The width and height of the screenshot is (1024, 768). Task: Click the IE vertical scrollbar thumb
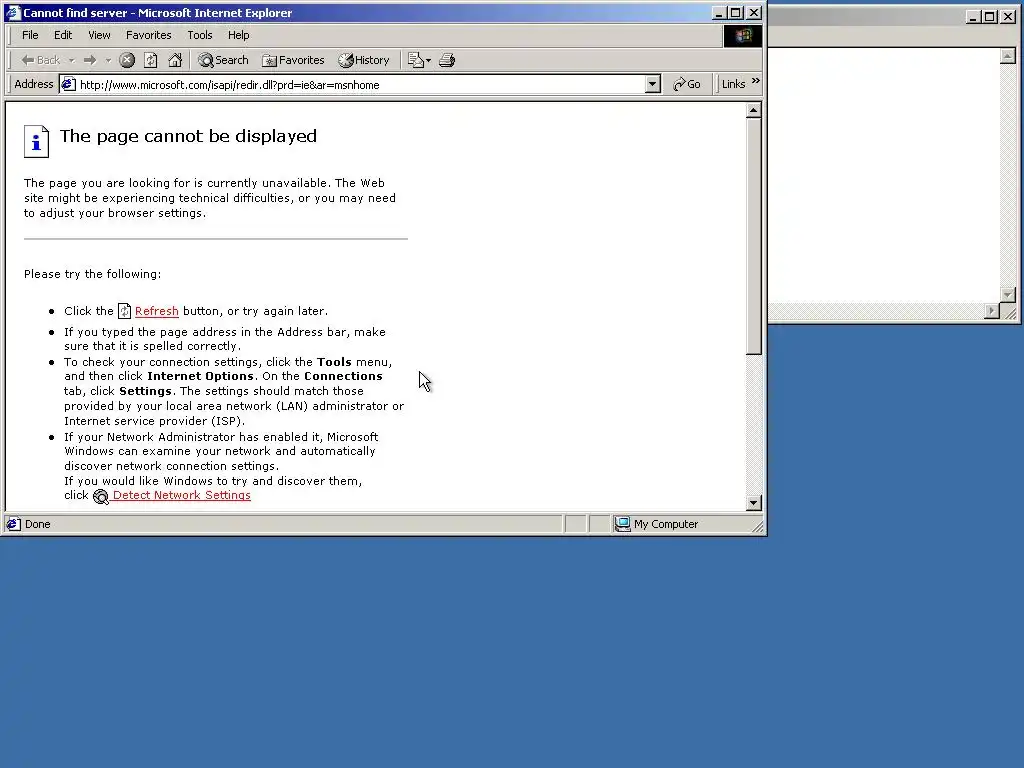coord(753,236)
